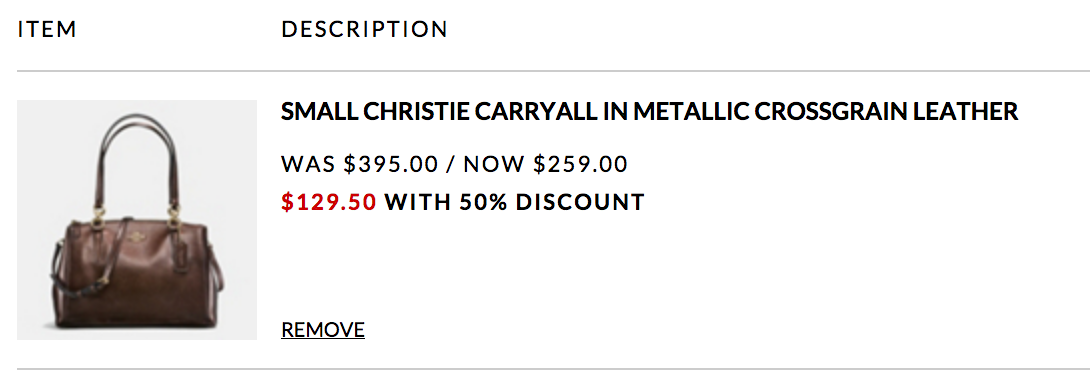The width and height of the screenshot is (1090, 370).
Task: Open the Small Christie Carryall product title
Action: click(x=649, y=111)
